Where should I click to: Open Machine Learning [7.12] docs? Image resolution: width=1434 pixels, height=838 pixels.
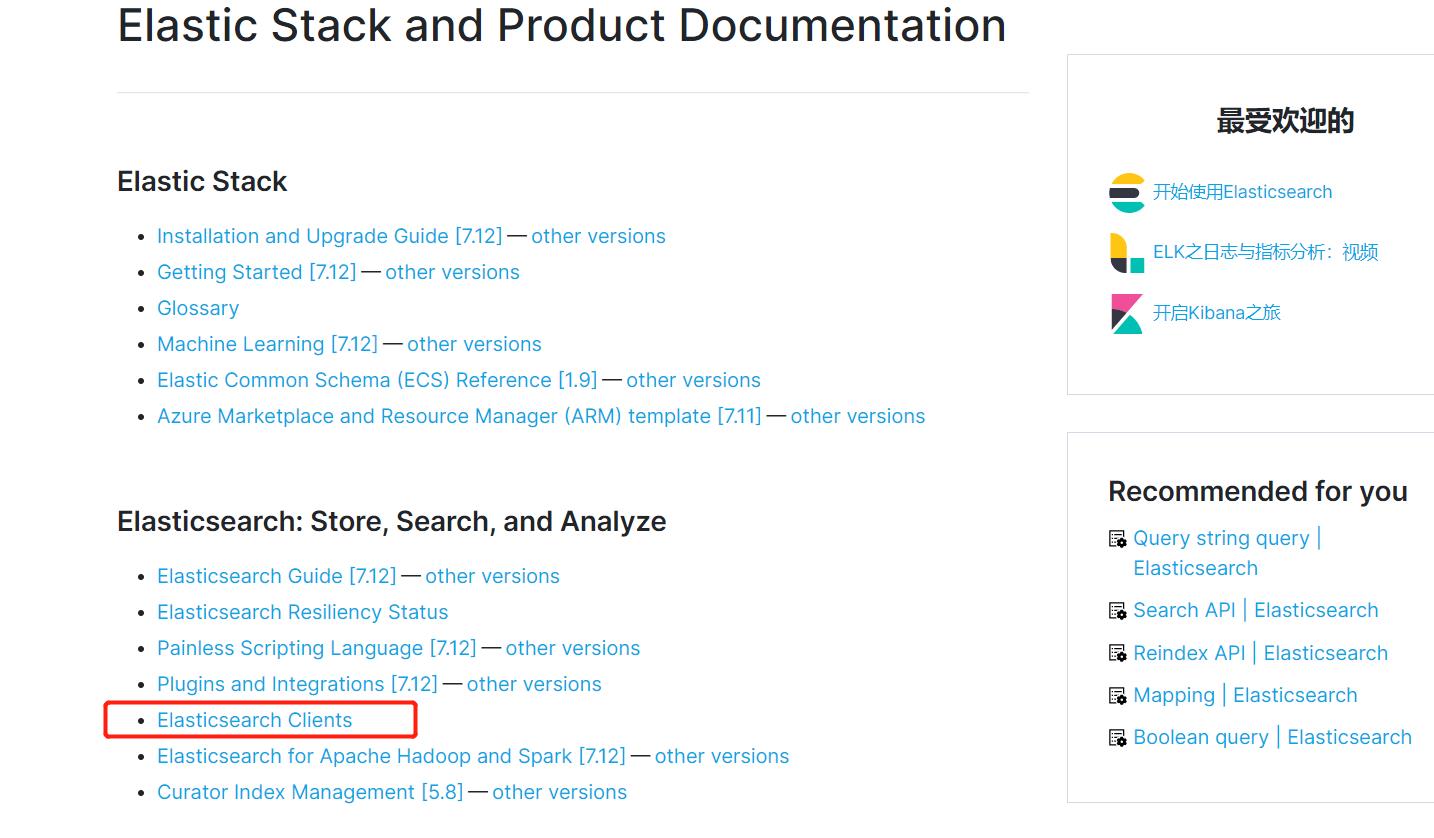[267, 344]
